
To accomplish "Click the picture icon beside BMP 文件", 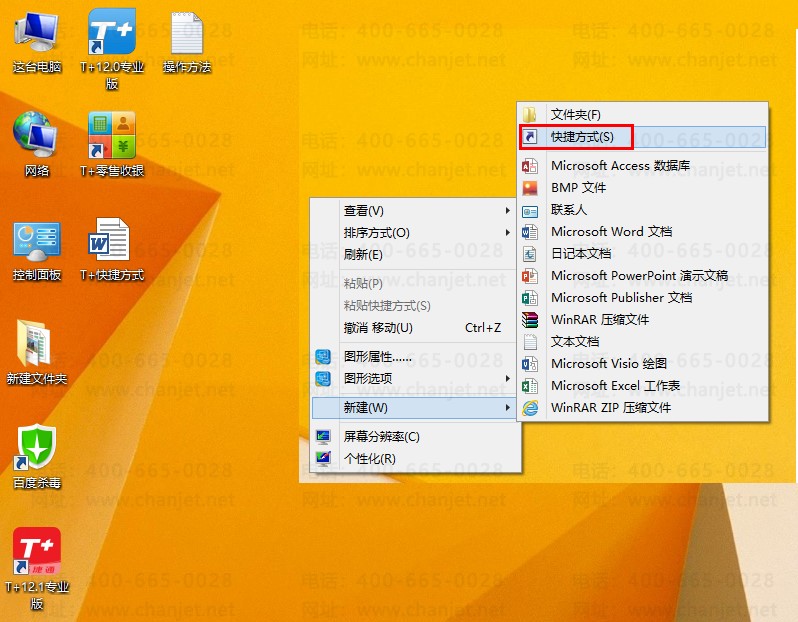I will pyautogui.click(x=530, y=188).
